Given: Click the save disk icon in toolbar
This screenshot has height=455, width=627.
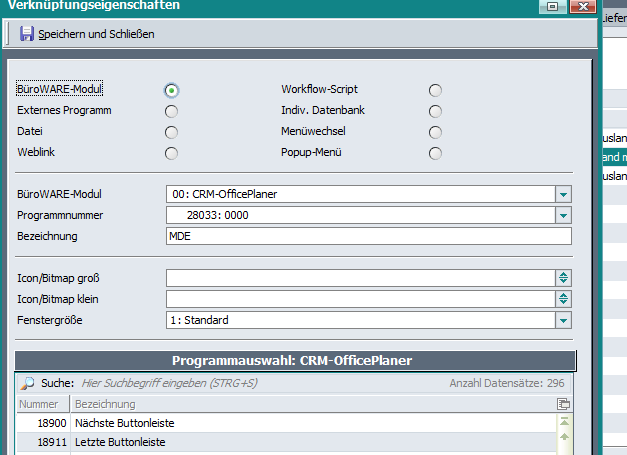Looking at the screenshot, I should (x=26, y=34).
